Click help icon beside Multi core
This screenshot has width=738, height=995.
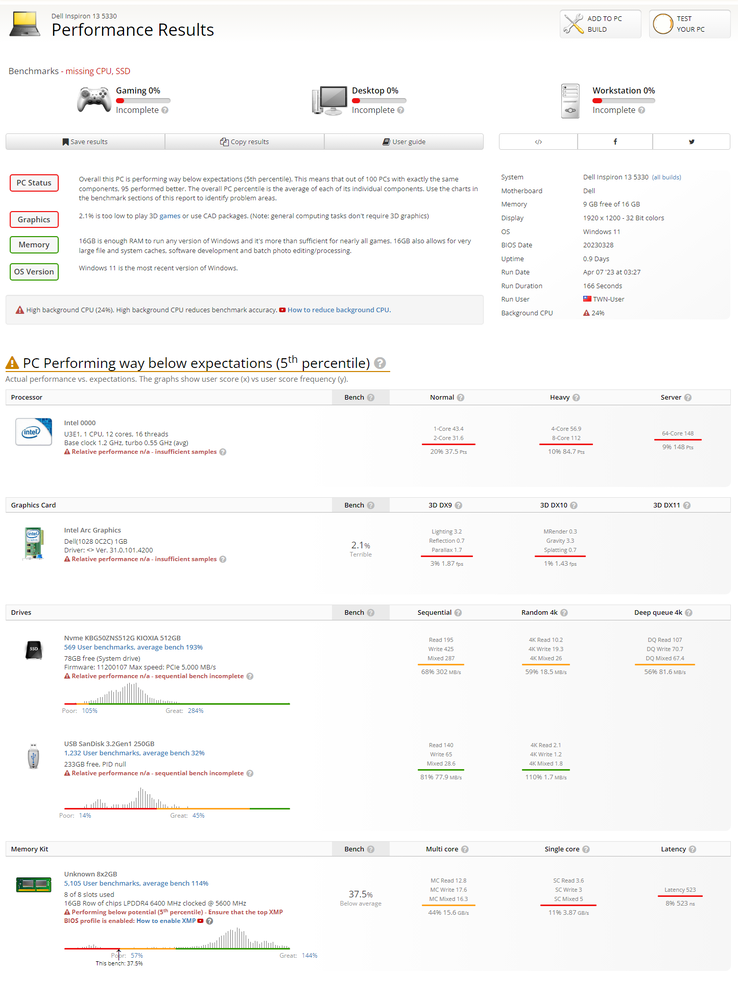coord(465,850)
